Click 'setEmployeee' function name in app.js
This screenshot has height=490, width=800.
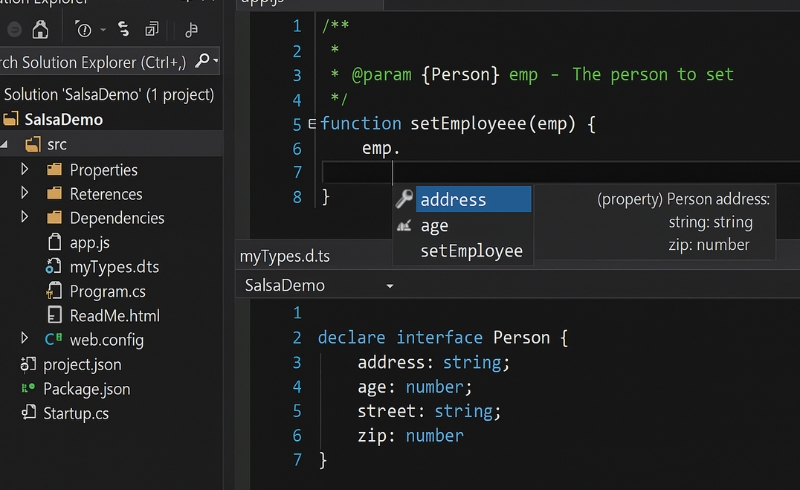[468, 124]
